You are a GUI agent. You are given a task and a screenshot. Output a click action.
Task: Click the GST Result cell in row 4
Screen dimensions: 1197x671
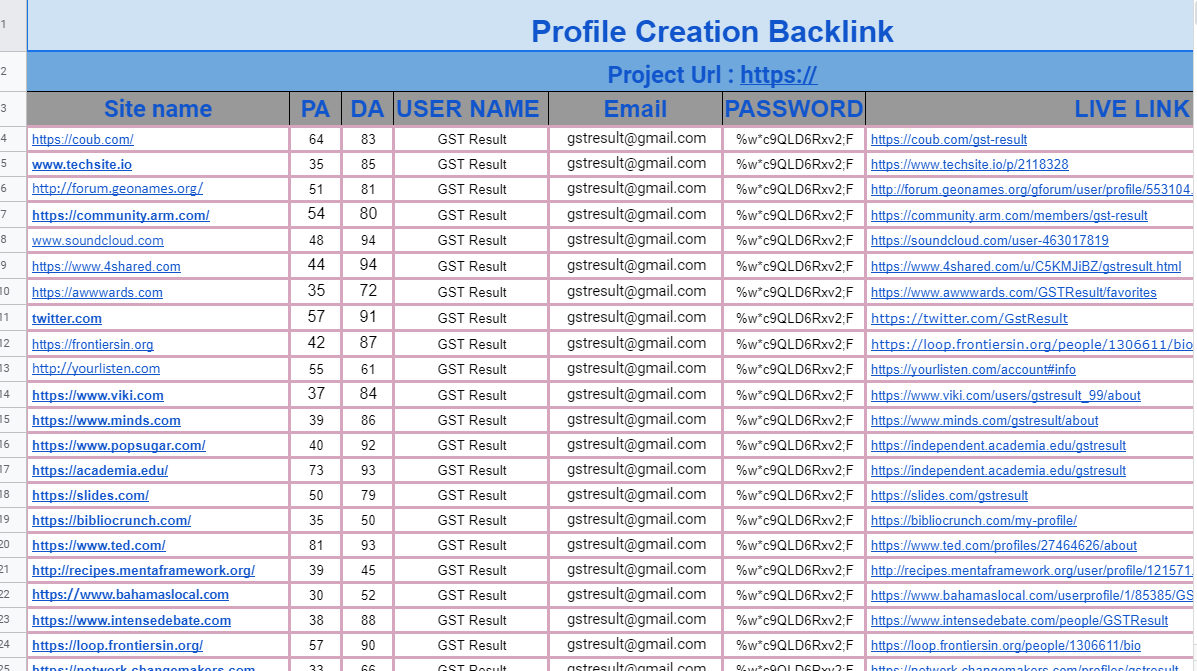point(470,138)
